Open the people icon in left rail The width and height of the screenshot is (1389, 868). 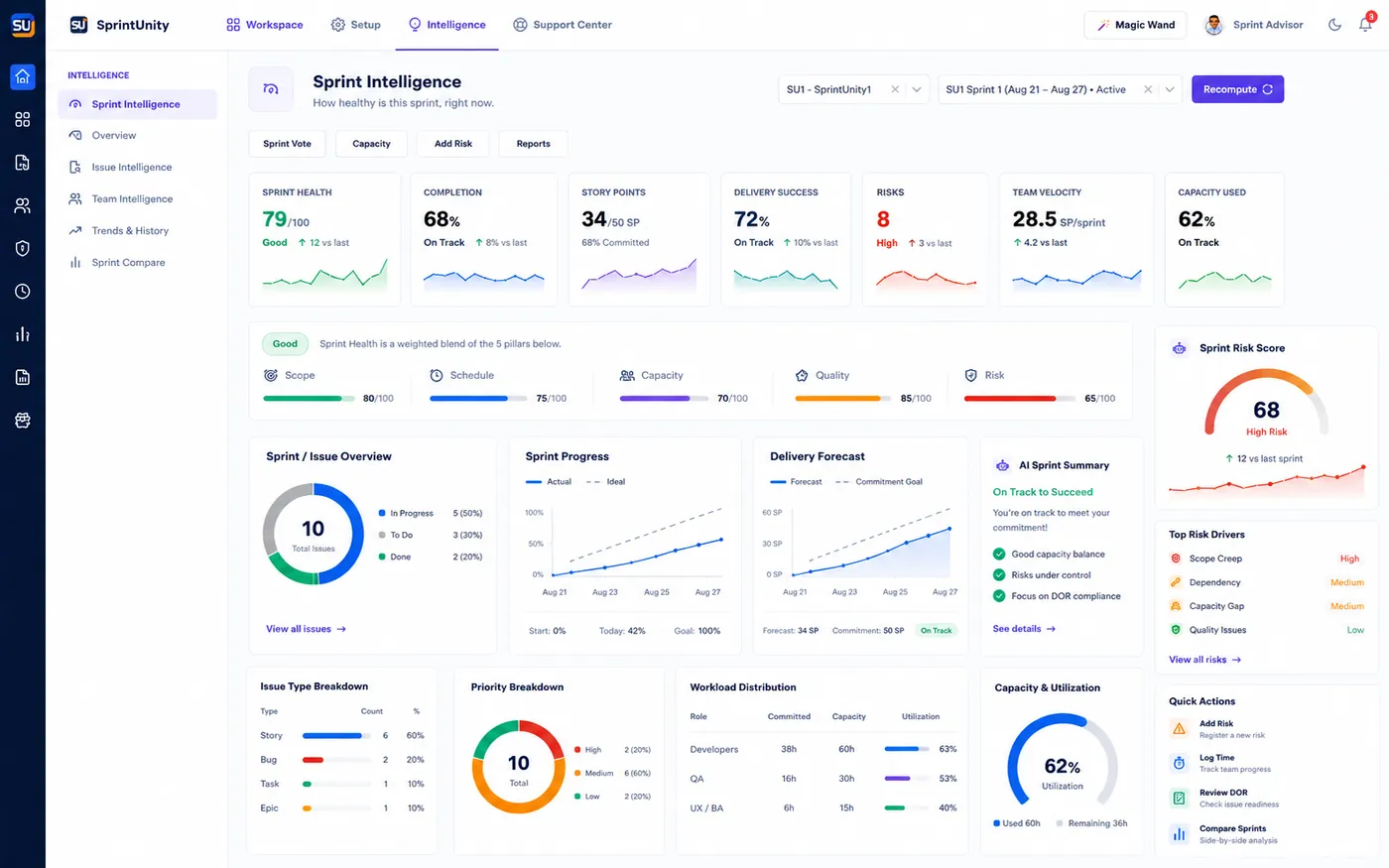click(22, 205)
